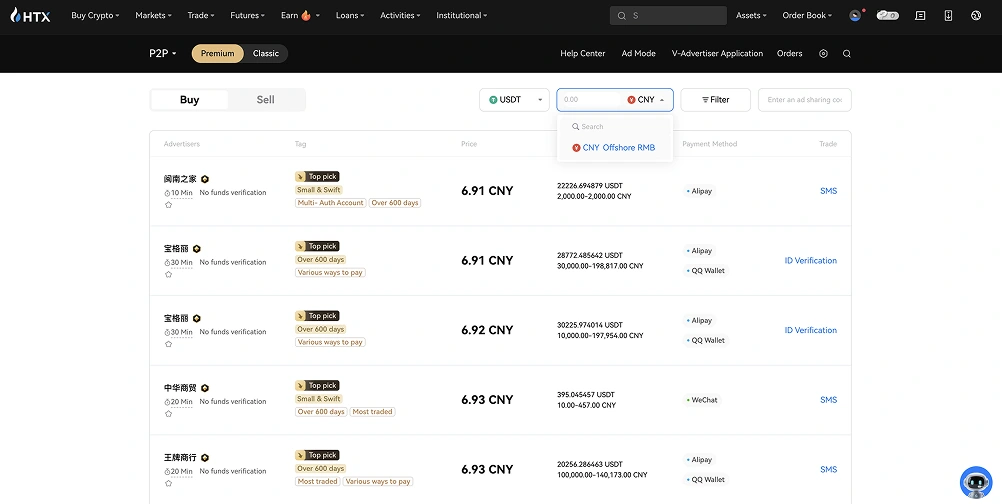This screenshot has height=504, width=1002.
Task: Expand the Trade menu
Action: pyautogui.click(x=201, y=15)
